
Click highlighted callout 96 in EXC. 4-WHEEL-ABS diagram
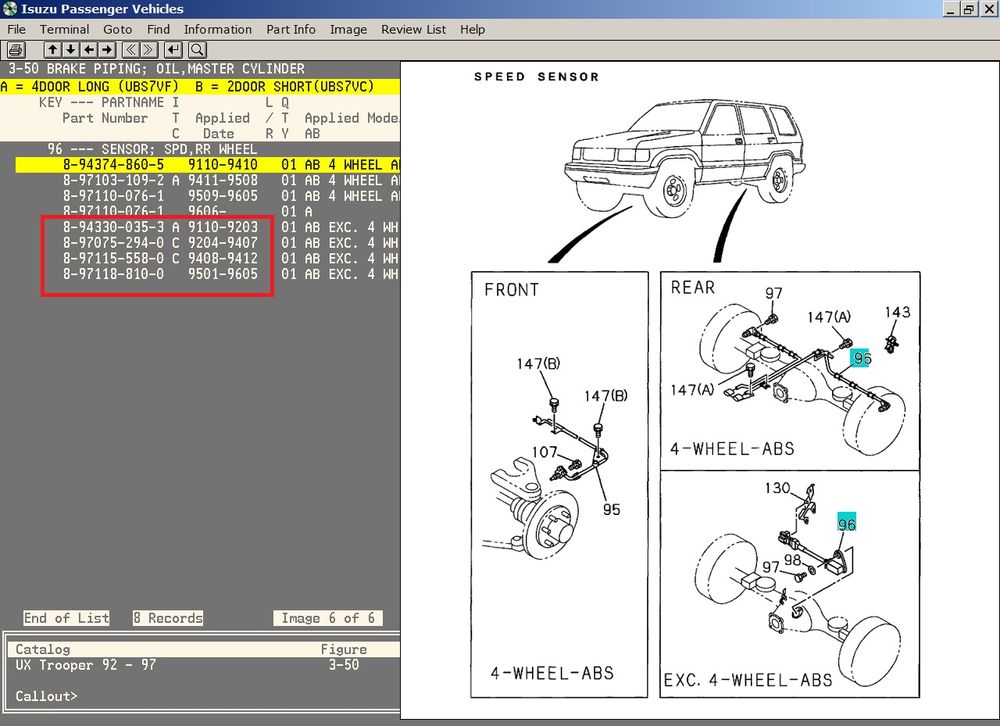click(846, 524)
